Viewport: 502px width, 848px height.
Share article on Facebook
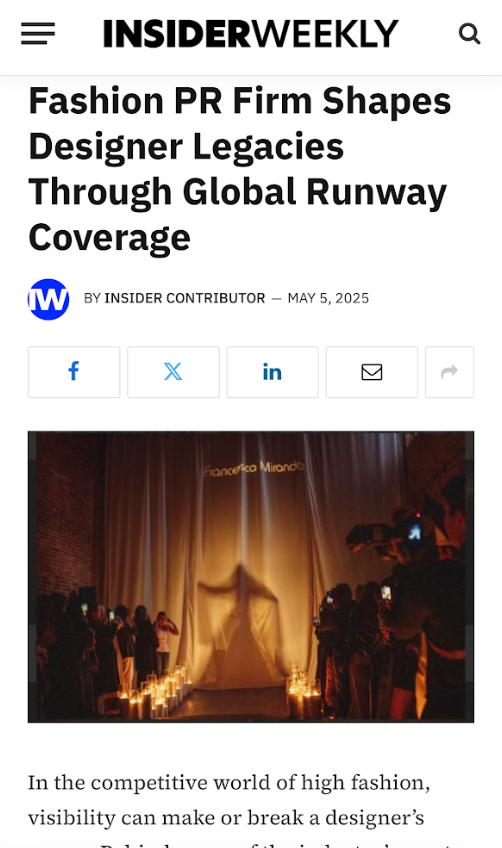pos(74,372)
